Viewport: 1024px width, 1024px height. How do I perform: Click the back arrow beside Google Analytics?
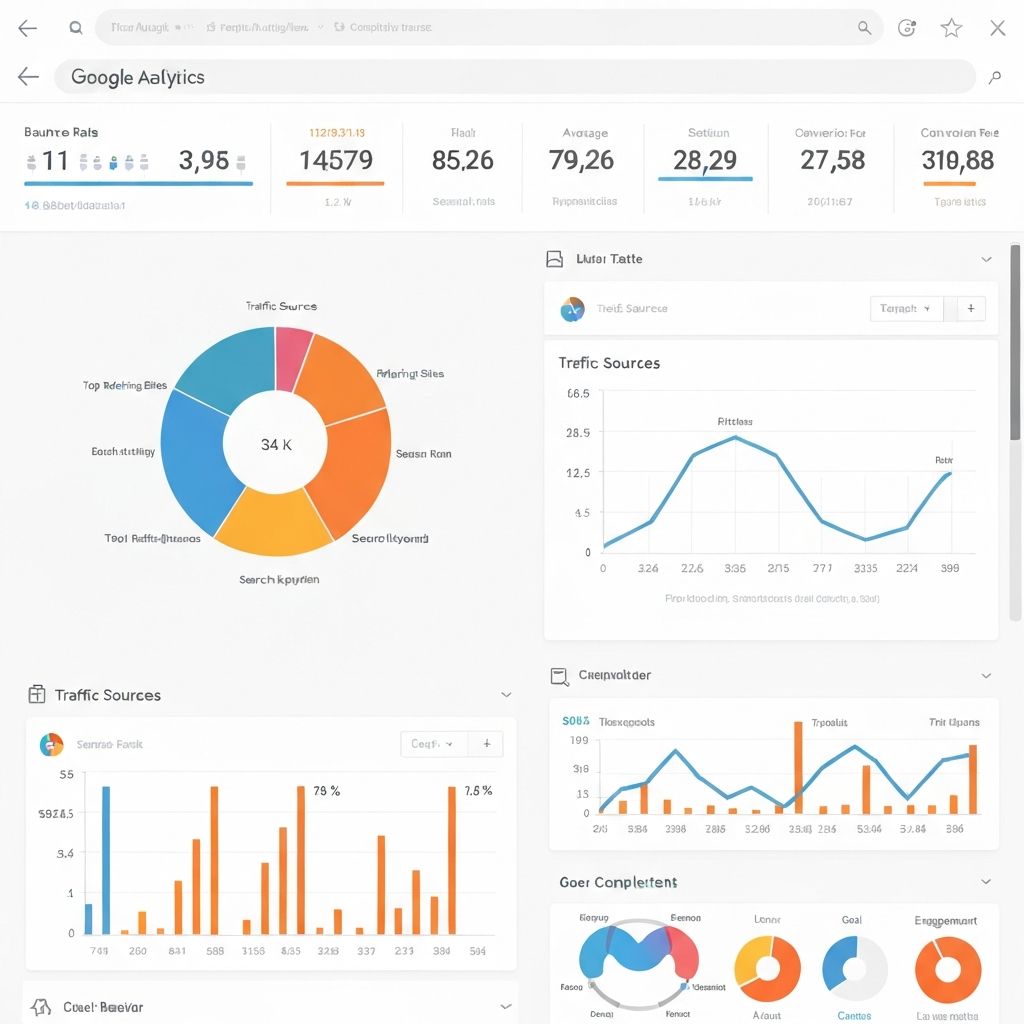click(x=28, y=77)
